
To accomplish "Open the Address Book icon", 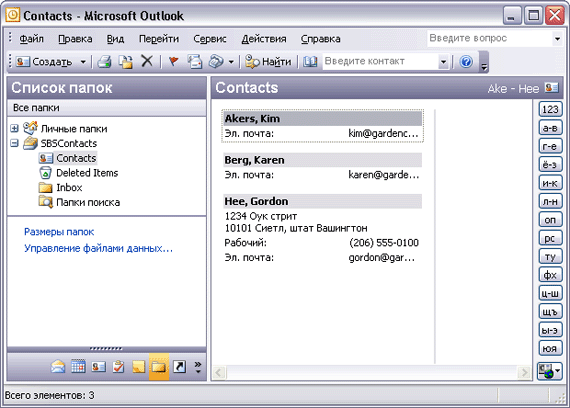I will pos(310,61).
